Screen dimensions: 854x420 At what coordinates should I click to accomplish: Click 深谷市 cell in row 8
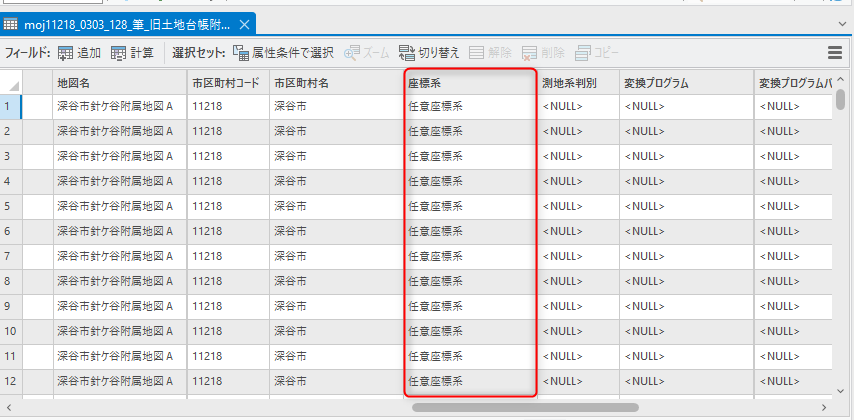point(336,281)
